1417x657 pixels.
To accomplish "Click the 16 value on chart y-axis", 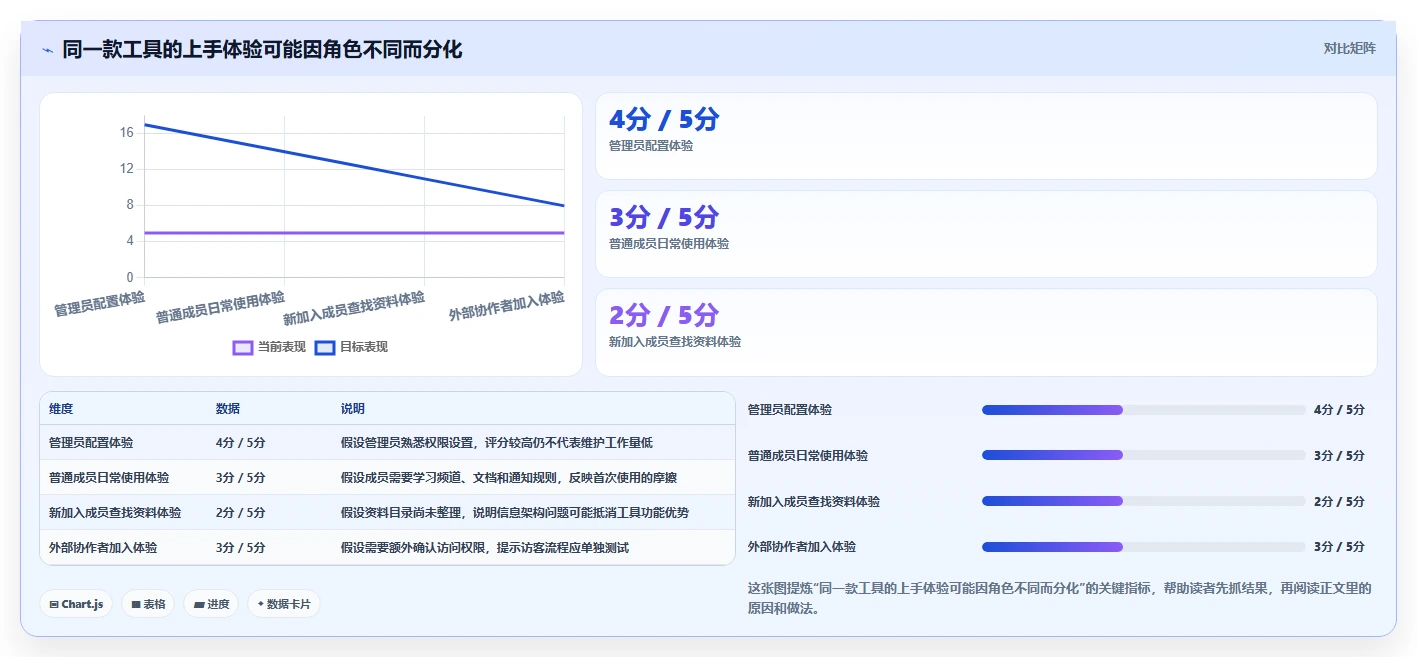I will 127,132.
